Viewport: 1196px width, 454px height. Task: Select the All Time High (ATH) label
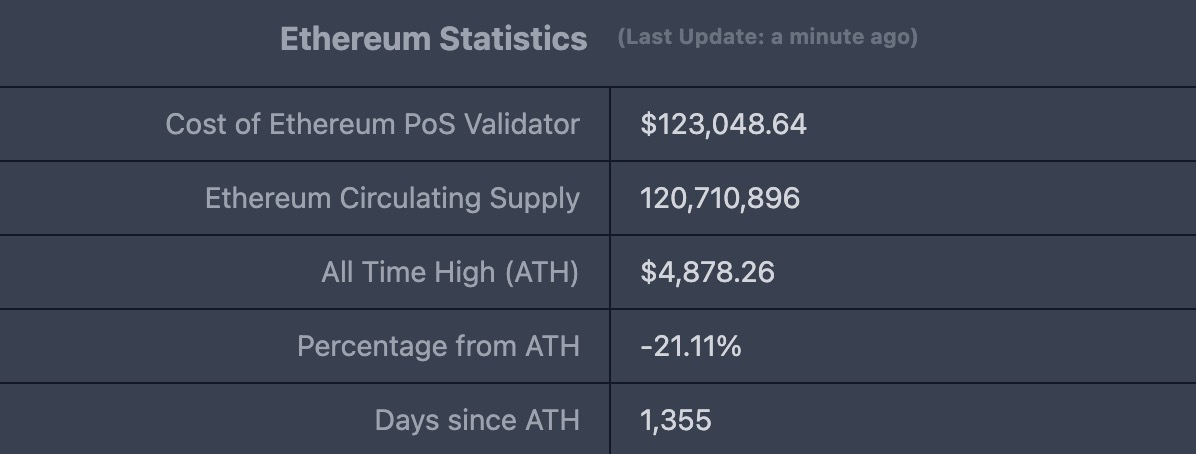pos(450,272)
